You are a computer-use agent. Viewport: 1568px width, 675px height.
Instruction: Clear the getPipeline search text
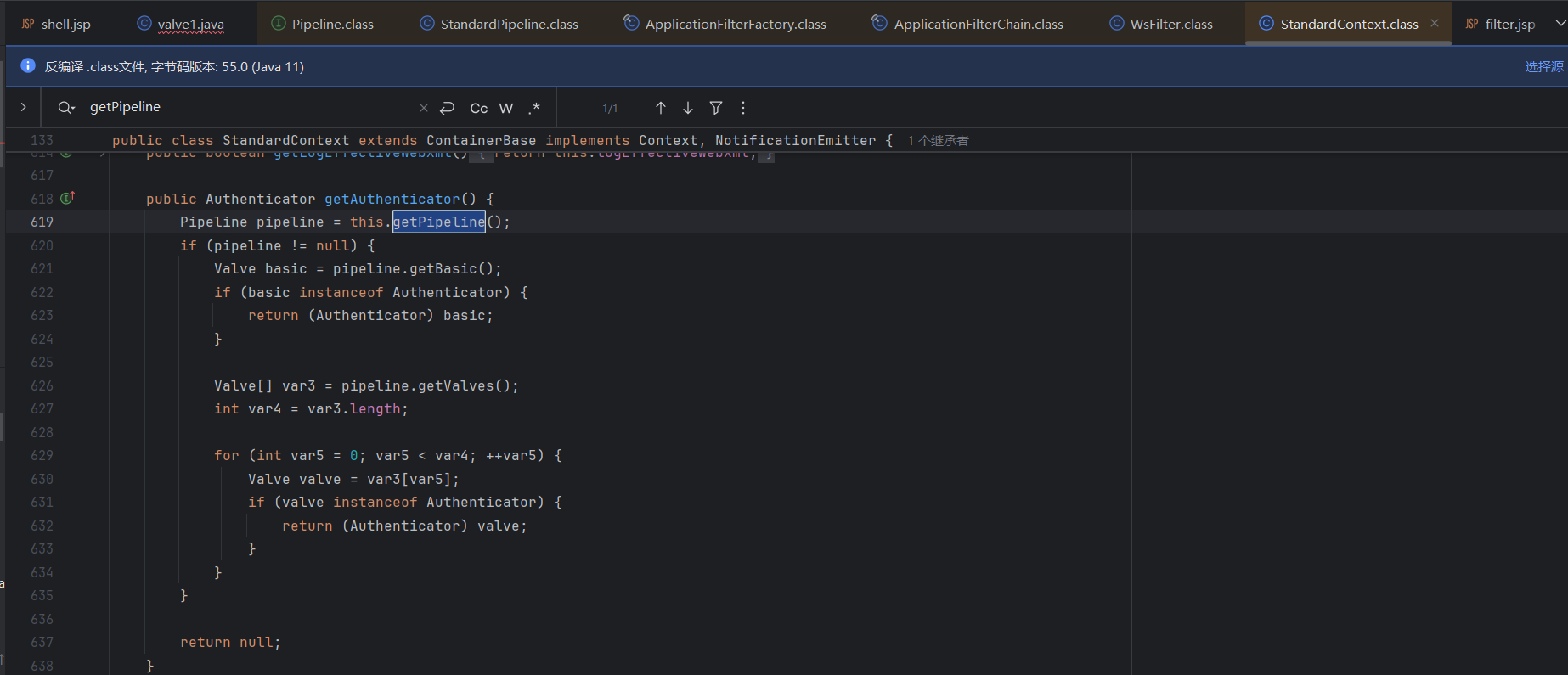(424, 108)
